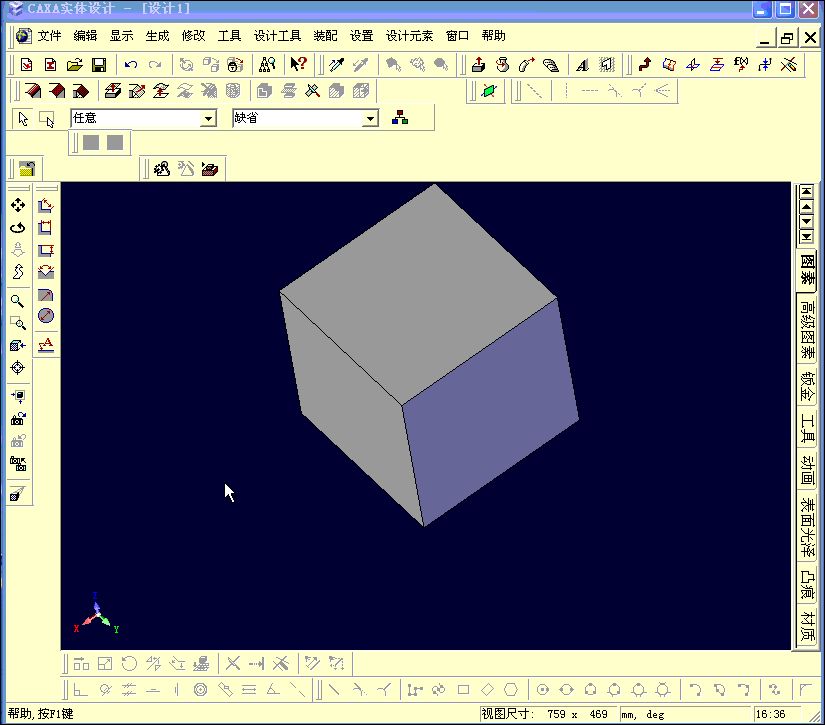The image size is (825, 725).
Task: Minimize the inner document window
Action: coord(764,38)
